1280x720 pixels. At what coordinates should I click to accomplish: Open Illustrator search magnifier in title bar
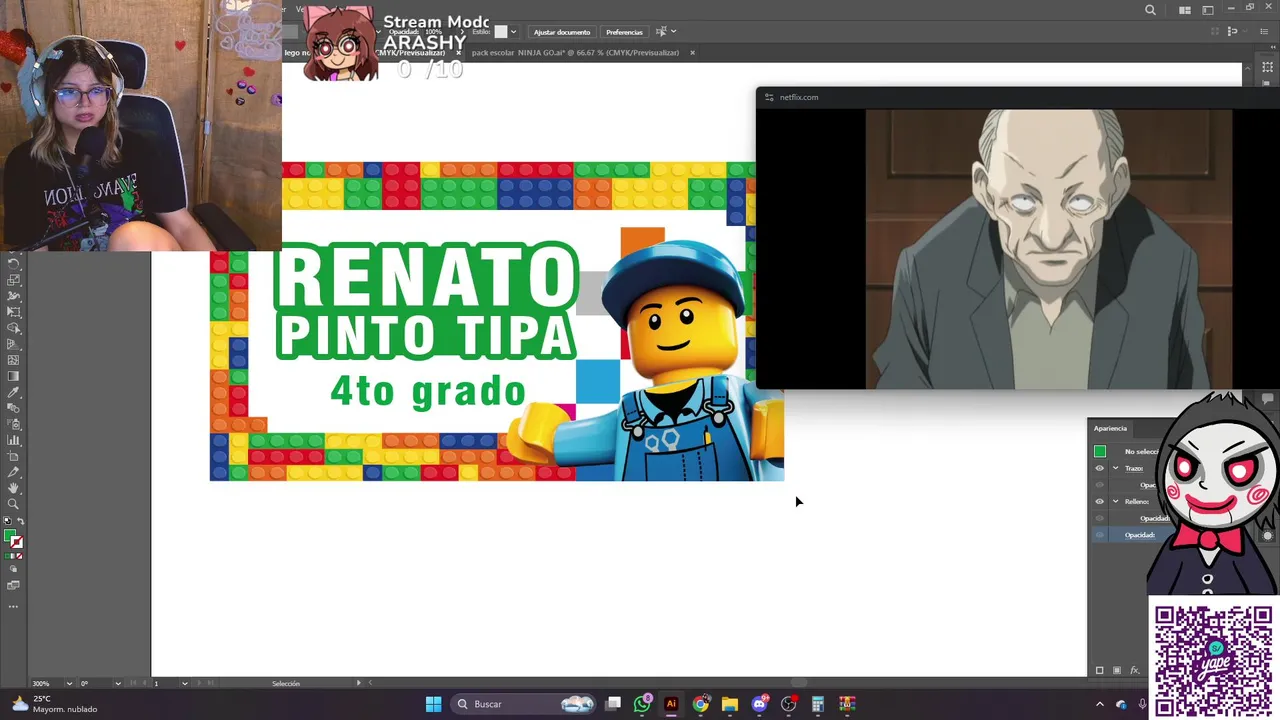1150,10
